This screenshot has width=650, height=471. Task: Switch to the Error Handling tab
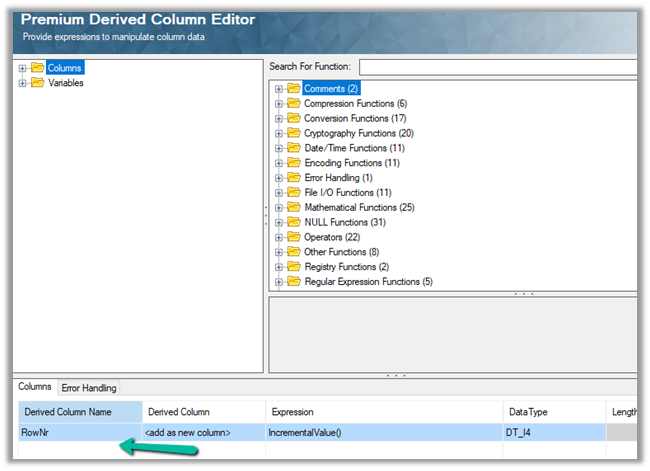[x=89, y=388]
